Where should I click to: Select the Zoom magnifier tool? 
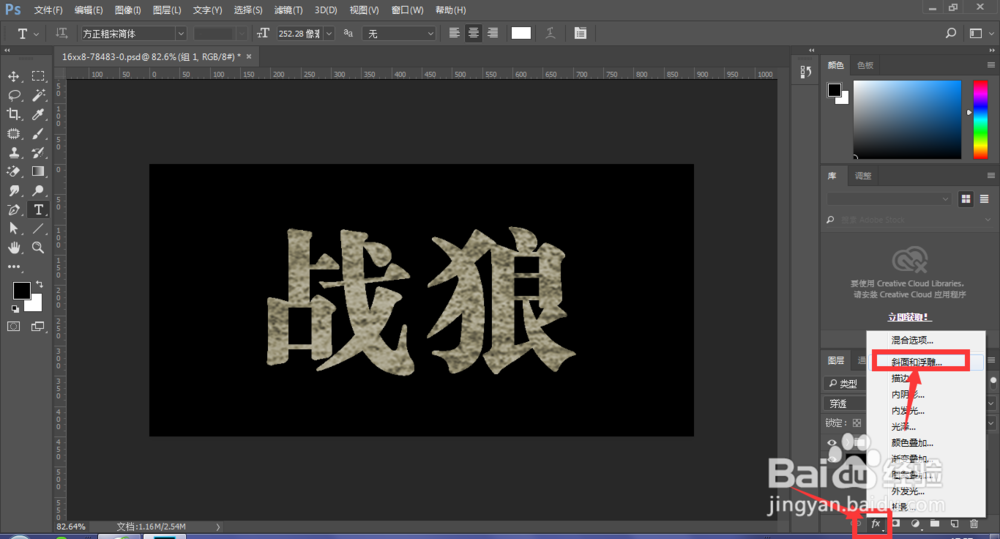tap(38, 248)
